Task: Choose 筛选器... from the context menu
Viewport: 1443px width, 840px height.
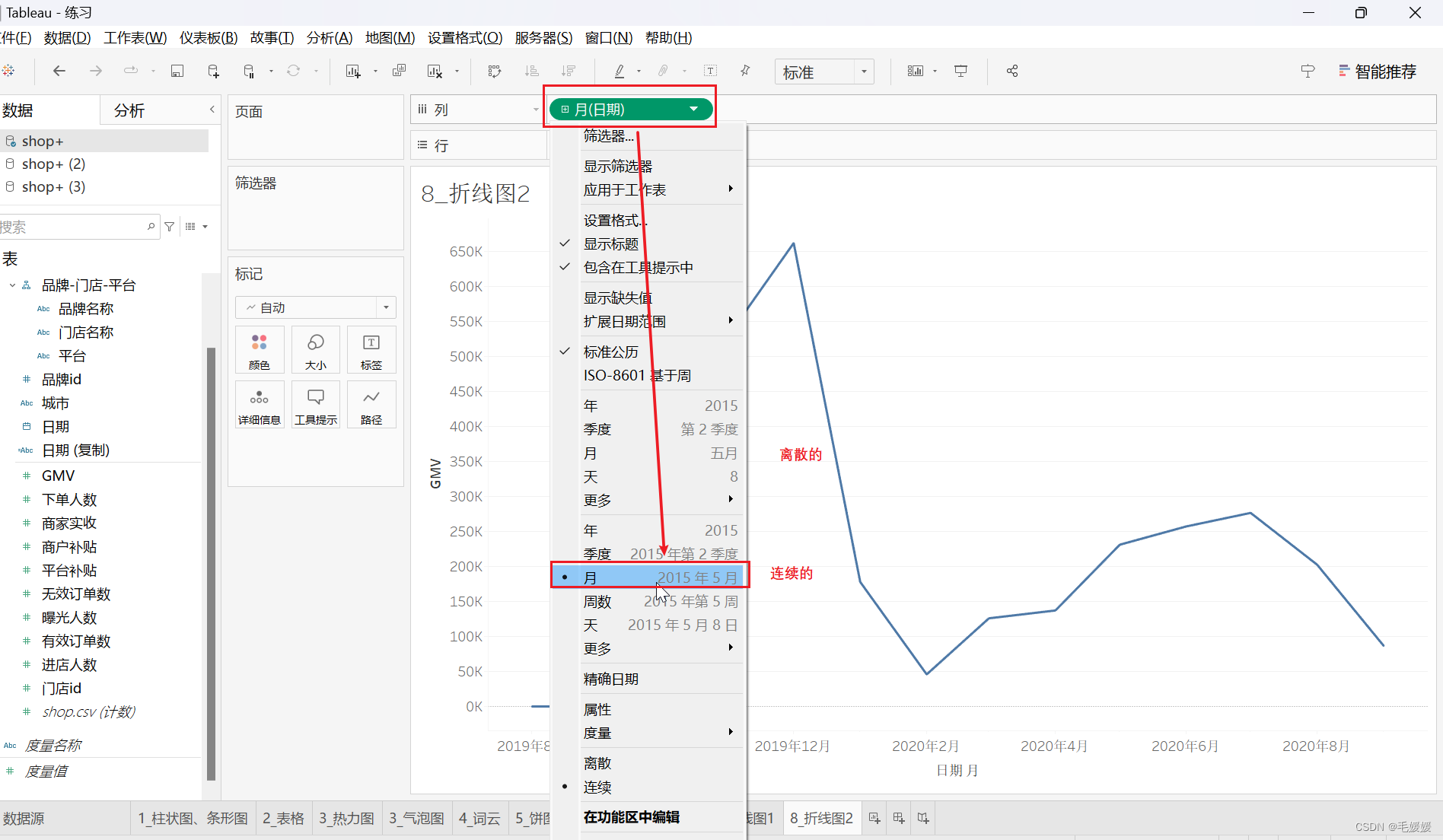Action: tap(648, 136)
